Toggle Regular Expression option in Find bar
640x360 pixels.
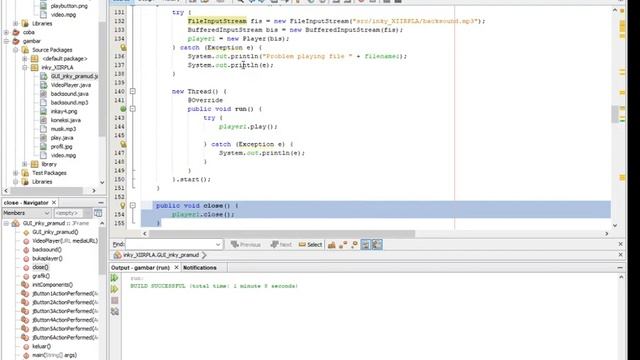pos(354,245)
